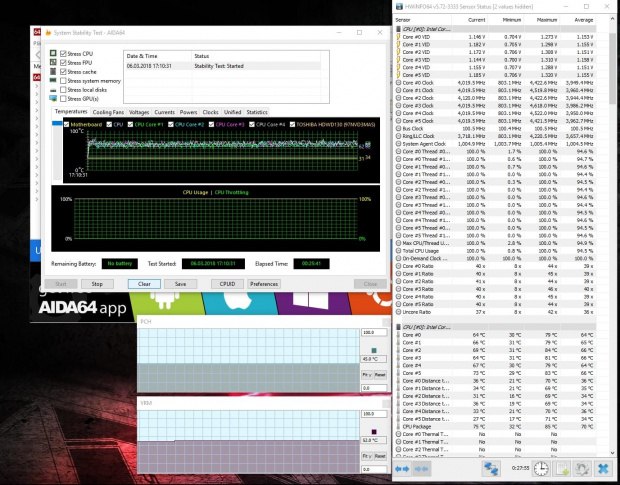Click HWiNFO expand layout arrows icon
This screenshot has height=485, width=620.
point(402,469)
